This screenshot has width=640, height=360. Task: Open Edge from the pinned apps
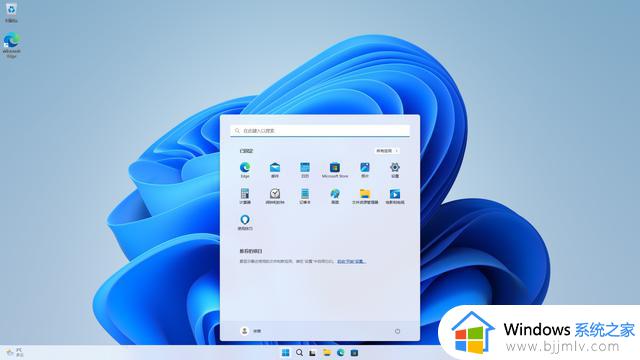245,169
